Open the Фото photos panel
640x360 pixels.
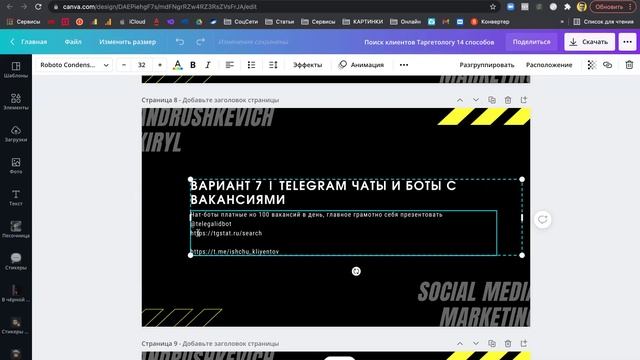16,166
